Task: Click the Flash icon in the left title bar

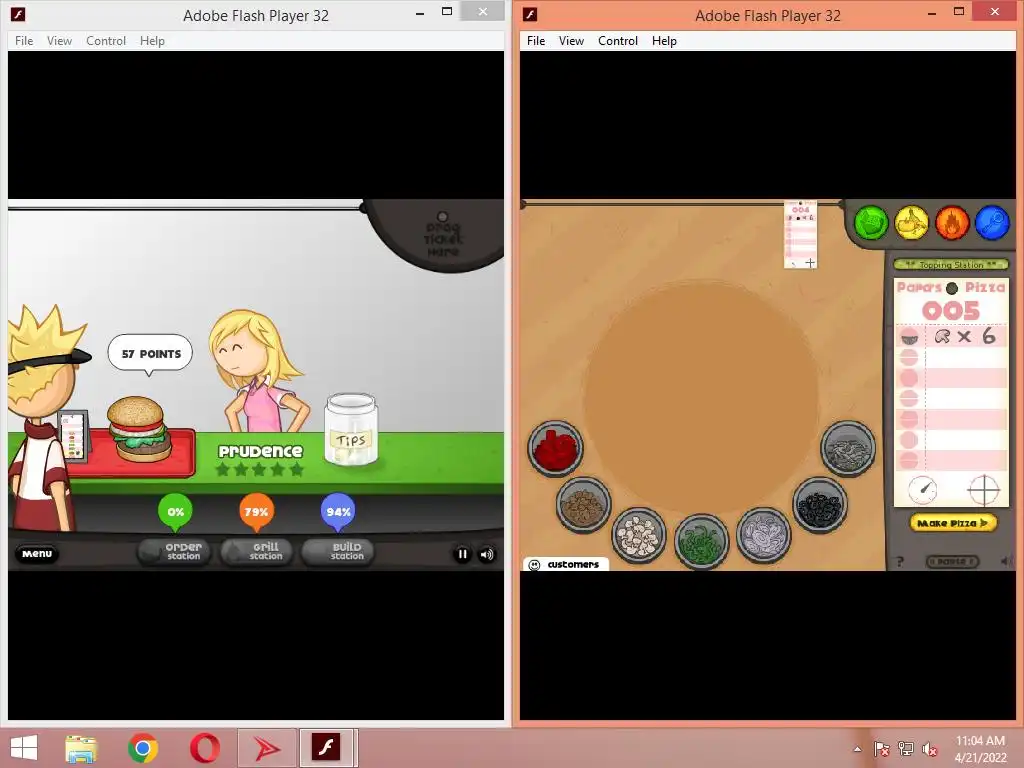Action: tap(18, 14)
